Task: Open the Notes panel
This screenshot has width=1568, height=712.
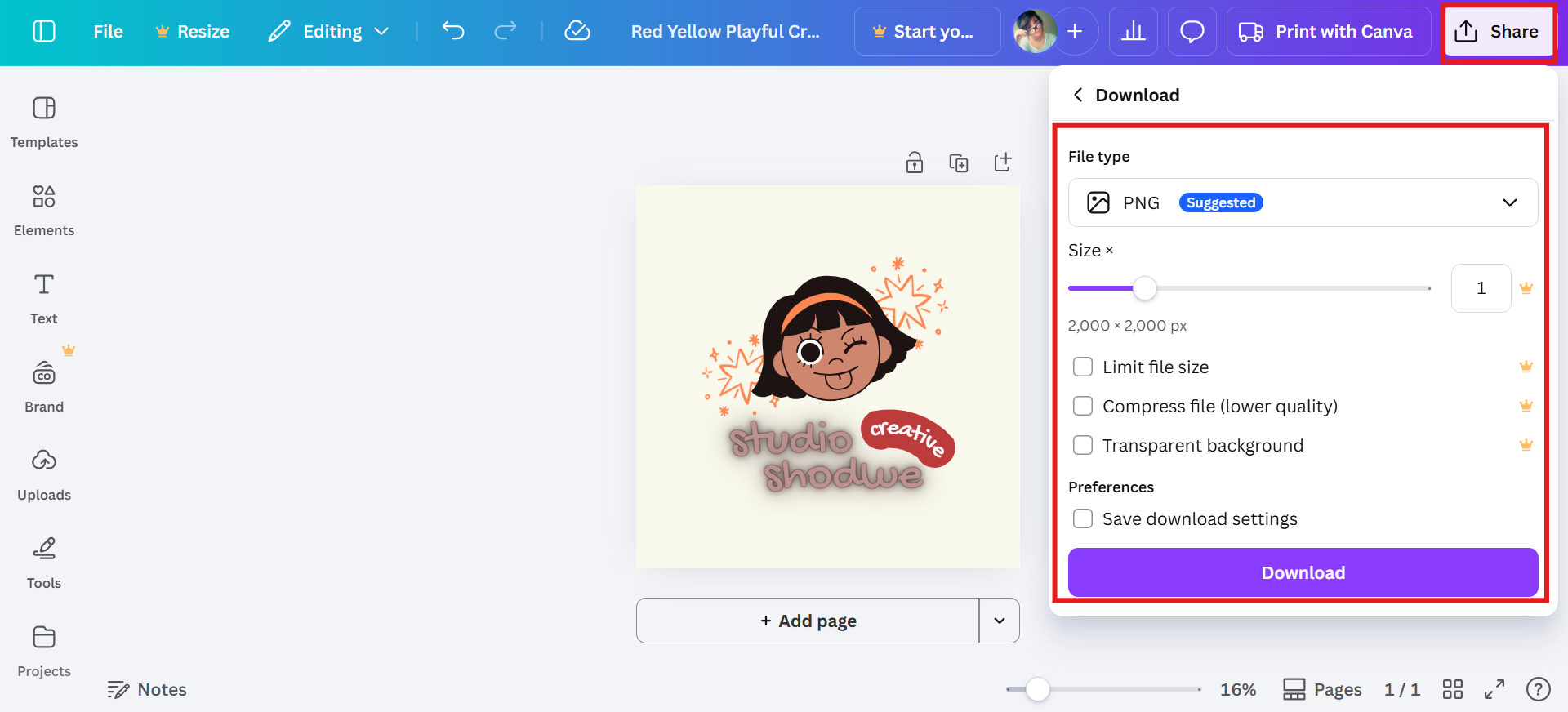Action: [x=147, y=689]
